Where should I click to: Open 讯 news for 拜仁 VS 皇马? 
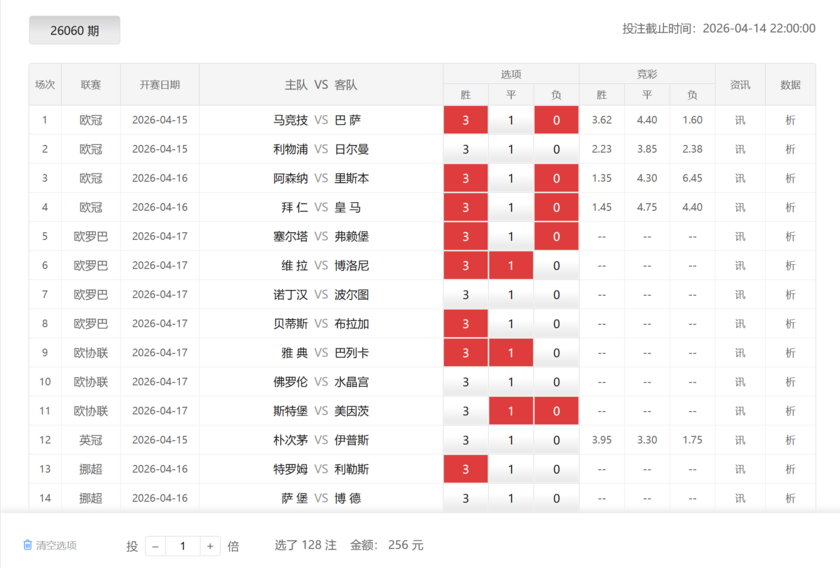740,207
